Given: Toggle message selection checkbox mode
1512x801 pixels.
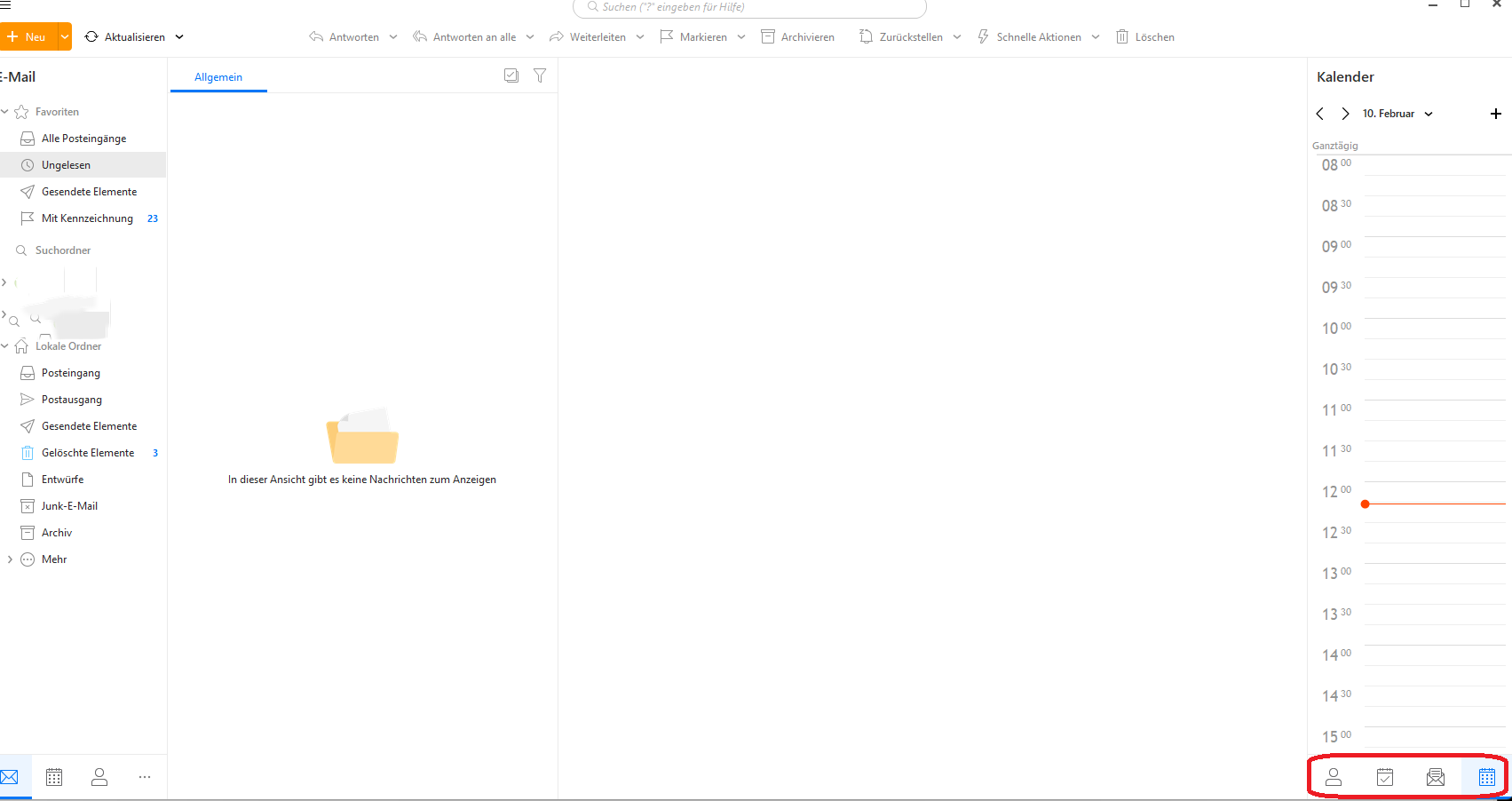Looking at the screenshot, I should click(511, 76).
